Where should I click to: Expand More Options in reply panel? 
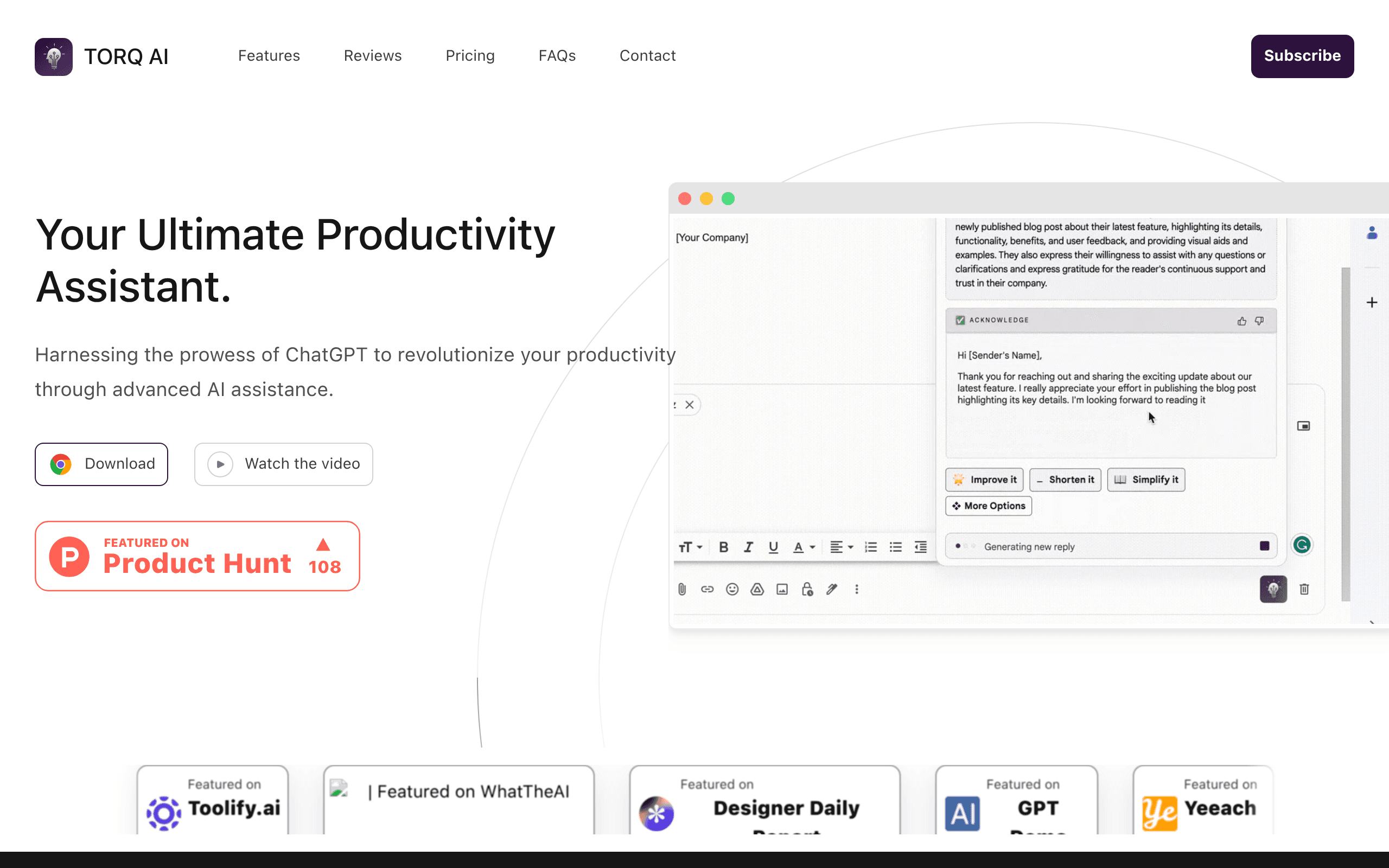[989, 506]
